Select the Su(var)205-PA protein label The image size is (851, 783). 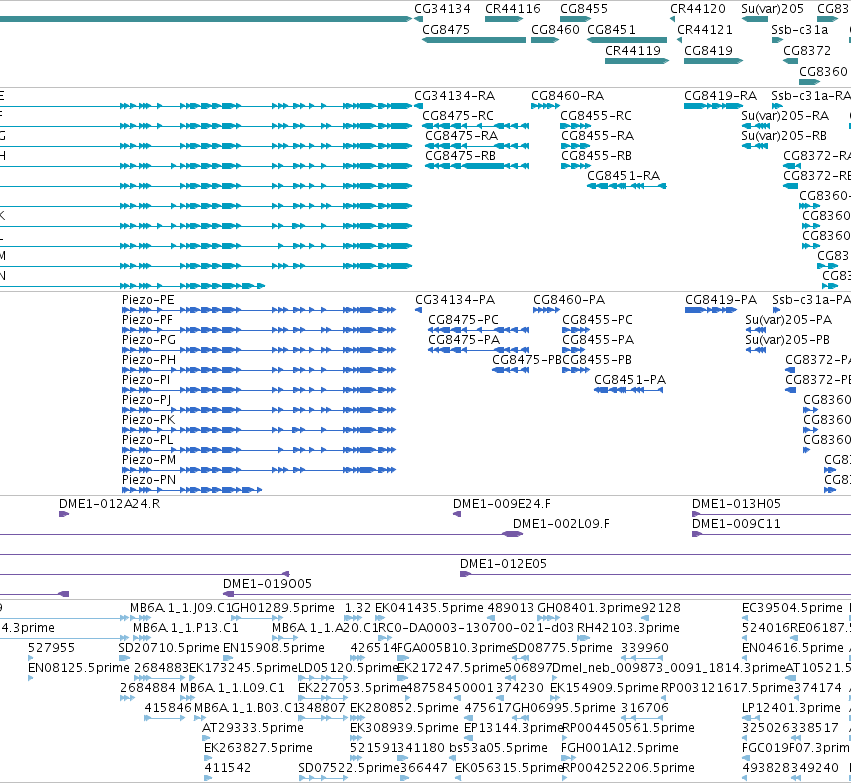point(789,320)
